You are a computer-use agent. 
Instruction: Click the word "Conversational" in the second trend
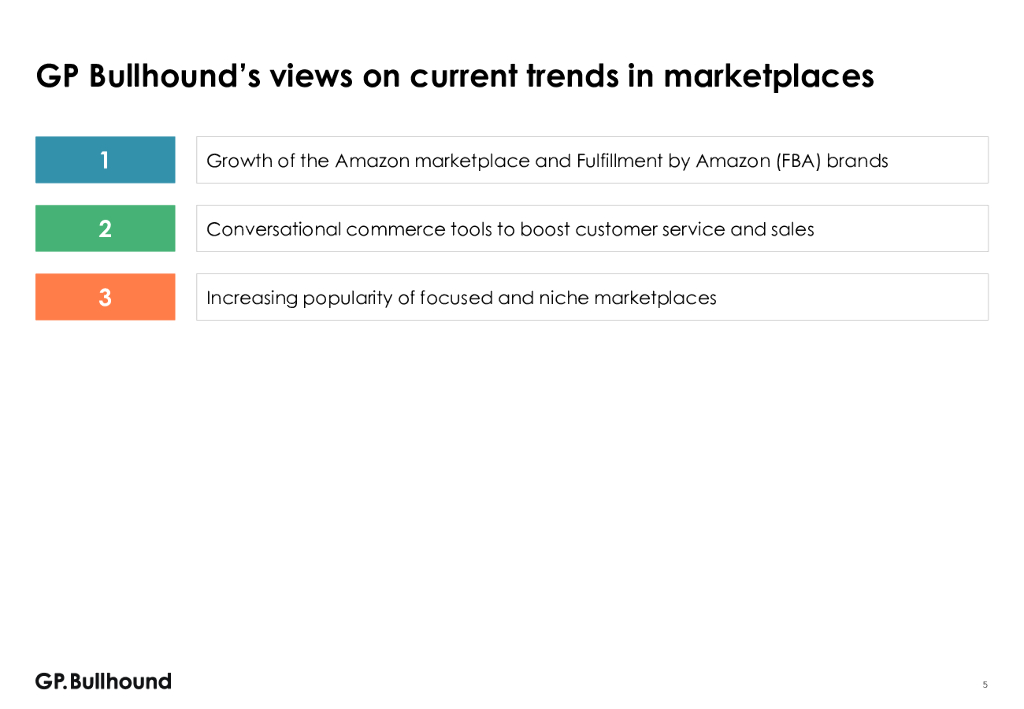point(273,230)
